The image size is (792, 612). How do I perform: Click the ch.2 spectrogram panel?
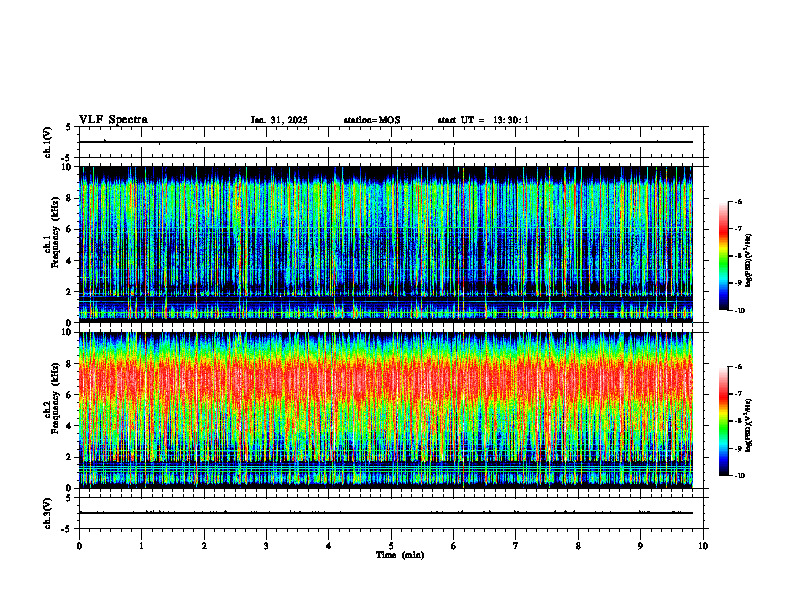(386, 410)
